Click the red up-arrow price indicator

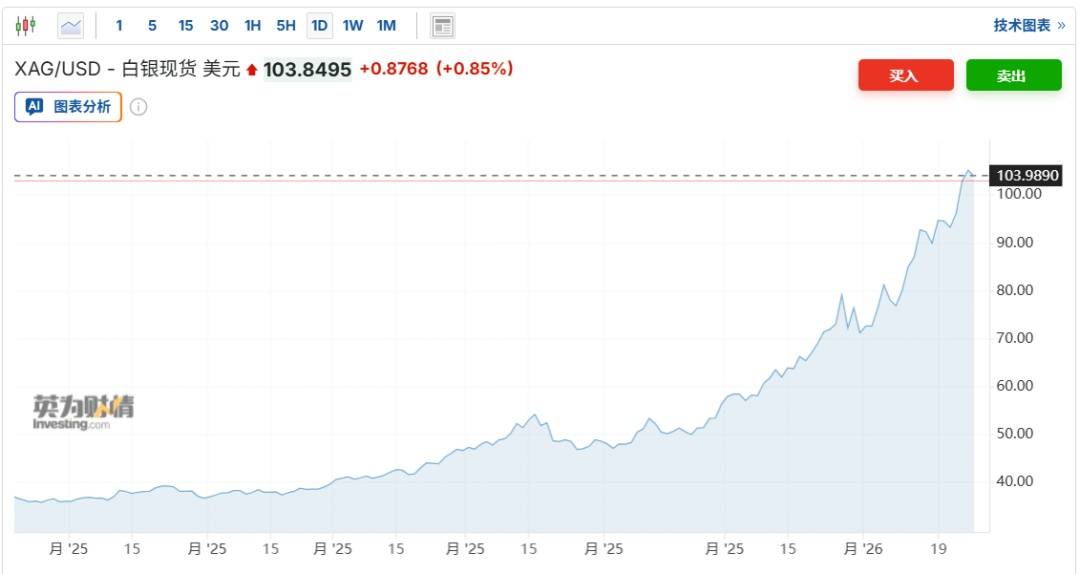(252, 70)
